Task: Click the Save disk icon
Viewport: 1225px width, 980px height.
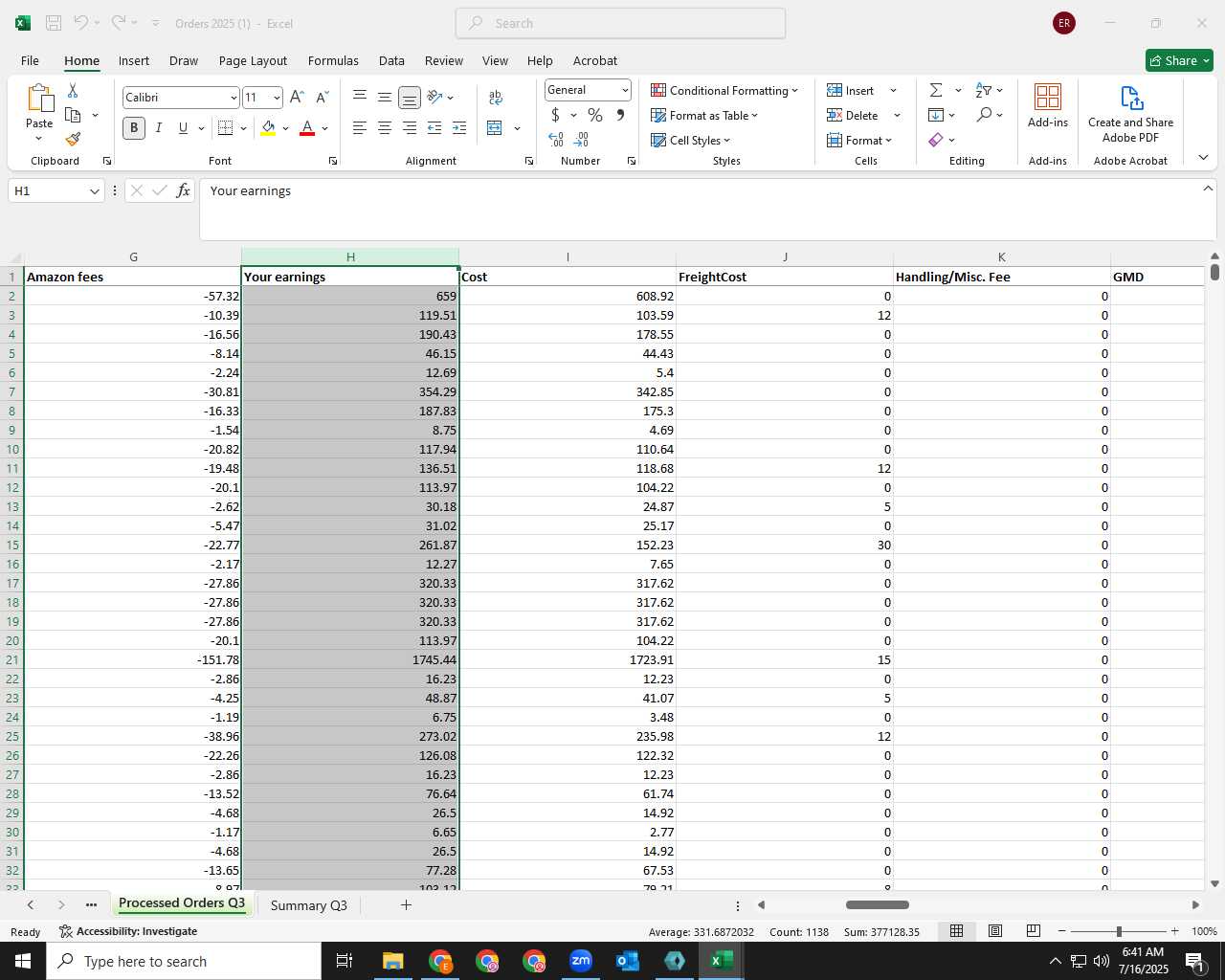Action: [54, 23]
